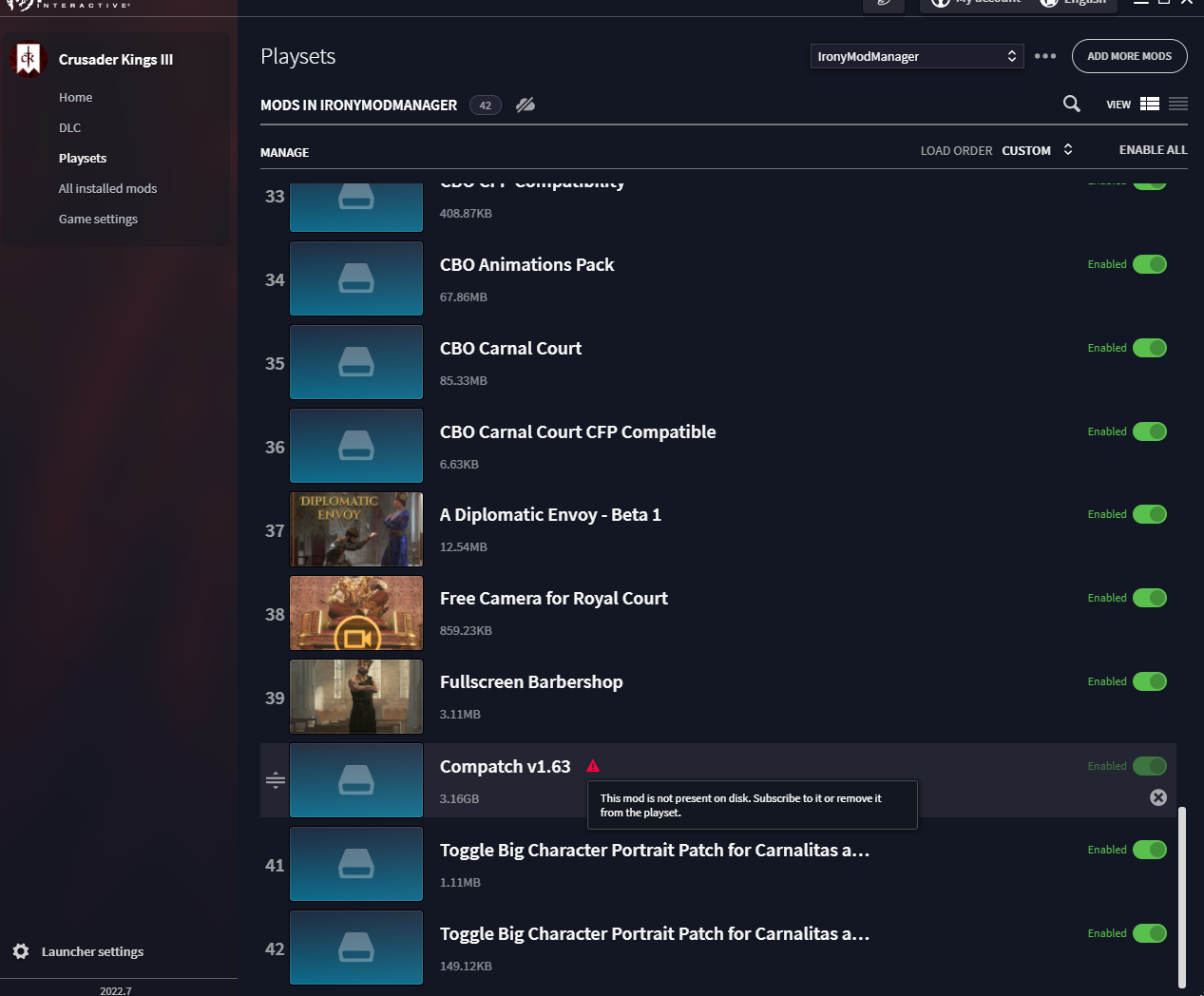Toggle Compatch v1.63 enabled switch
1204x996 pixels.
1150,766
